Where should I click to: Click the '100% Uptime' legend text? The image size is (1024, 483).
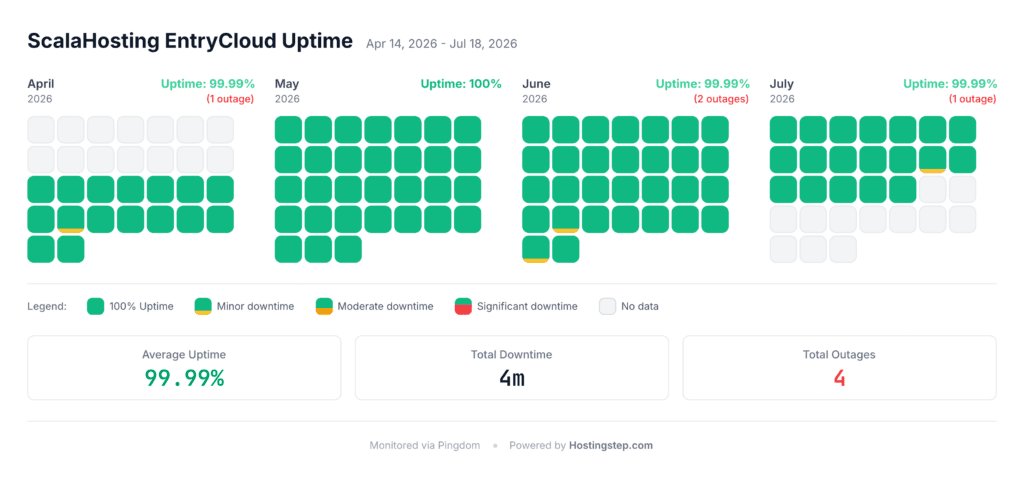tap(141, 306)
